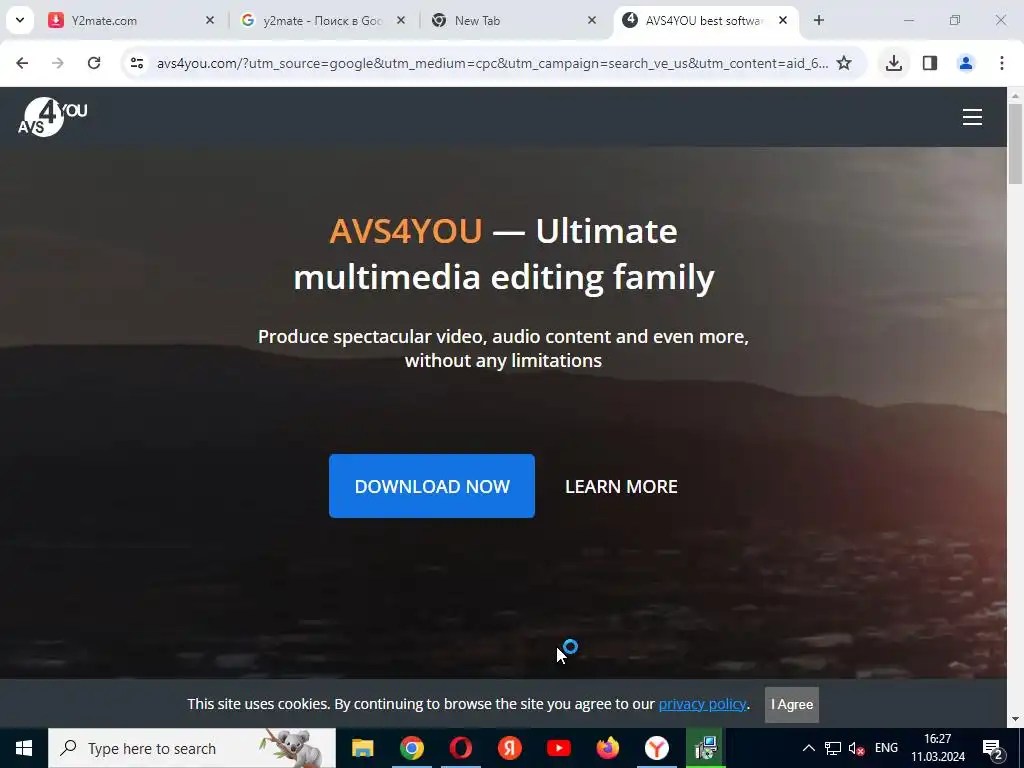The width and height of the screenshot is (1024, 768).
Task: Open YouTube app from taskbar
Action: tap(558, 748)
